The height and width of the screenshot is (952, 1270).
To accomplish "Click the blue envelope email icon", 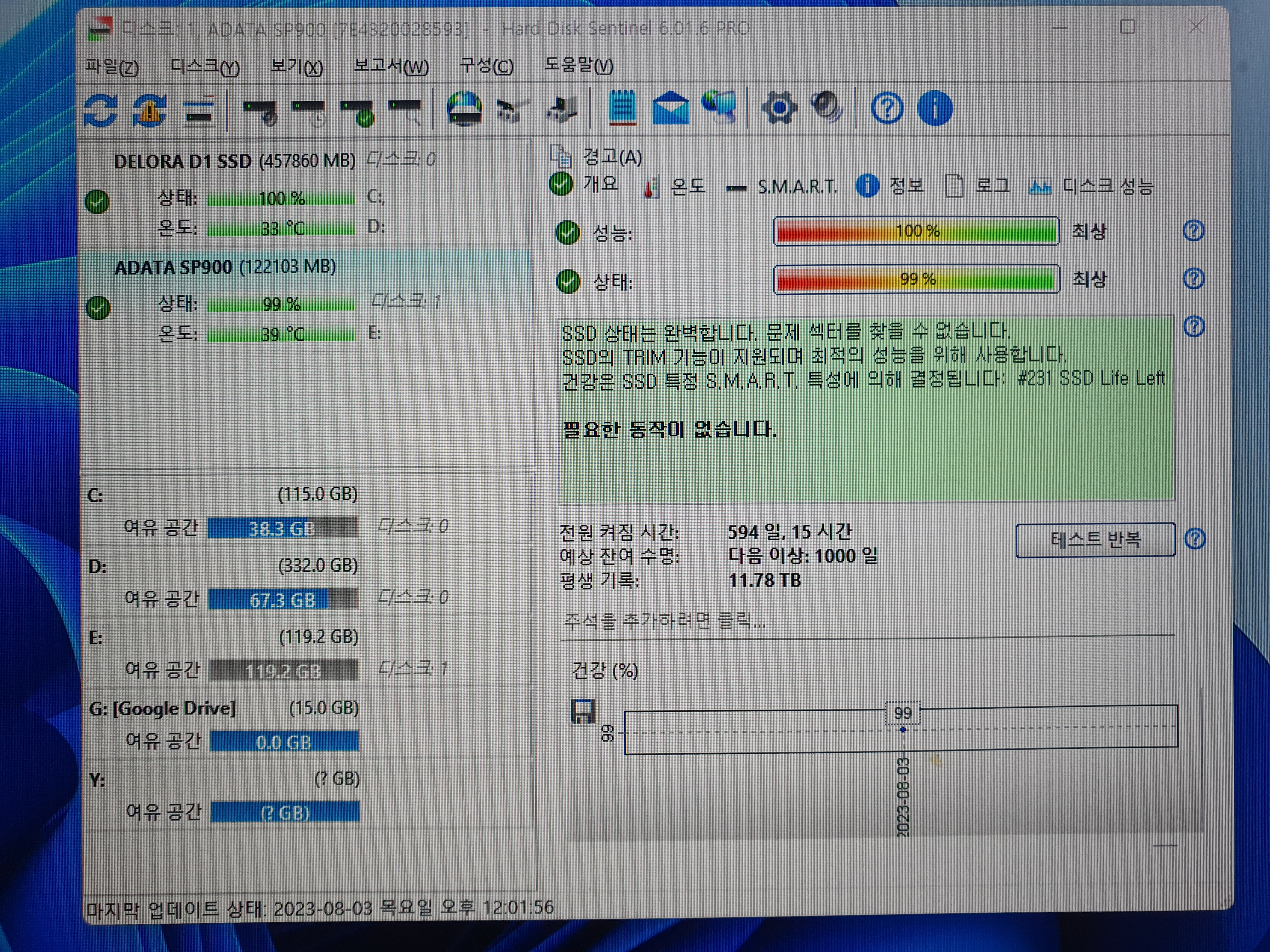I will pos(671,109).
